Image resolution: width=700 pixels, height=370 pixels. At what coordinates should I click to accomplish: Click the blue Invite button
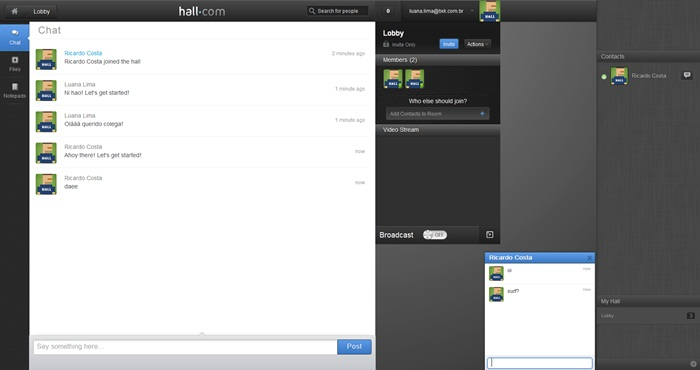(448, 44)
